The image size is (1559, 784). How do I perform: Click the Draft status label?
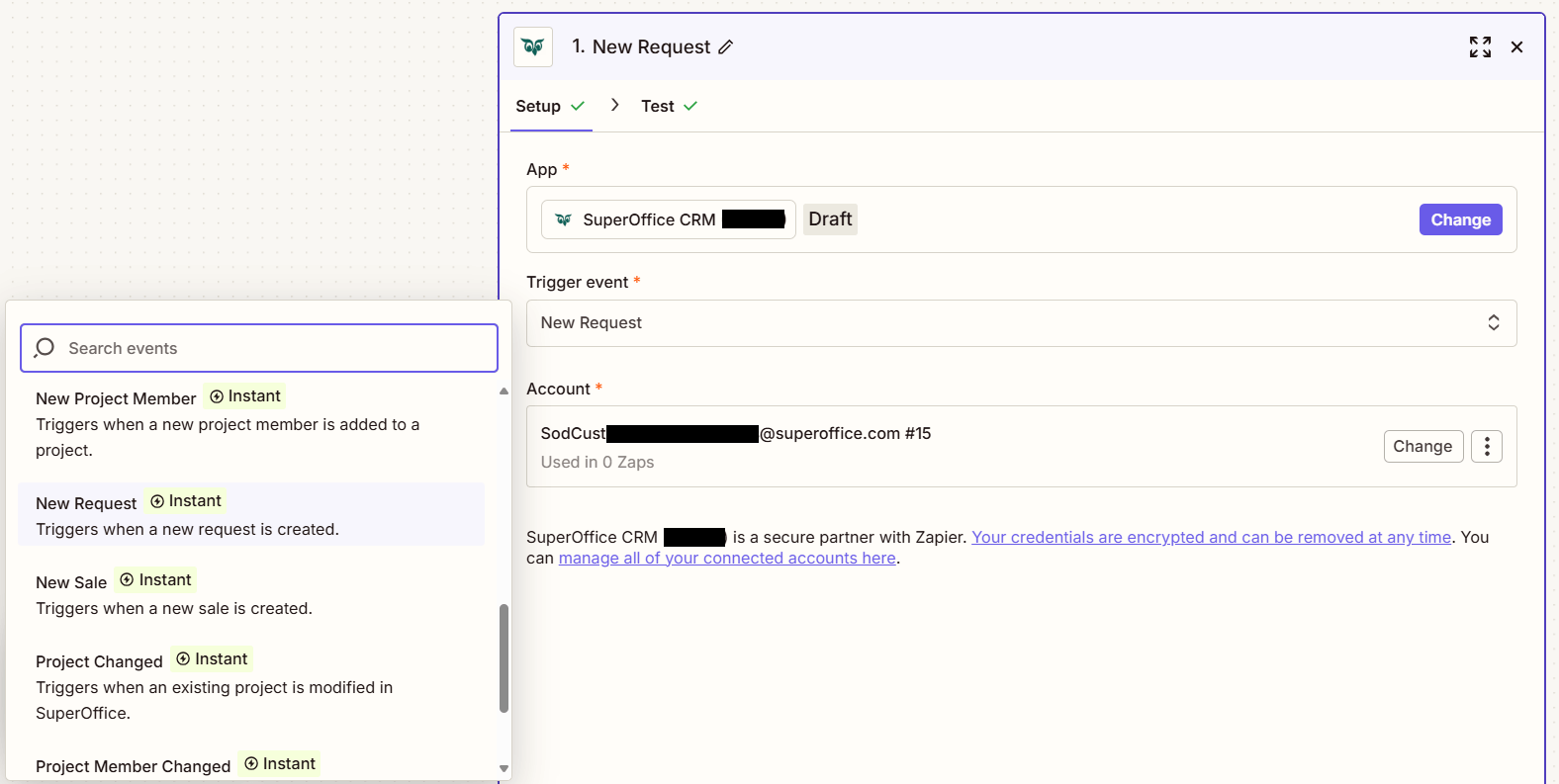coord(830,218)
